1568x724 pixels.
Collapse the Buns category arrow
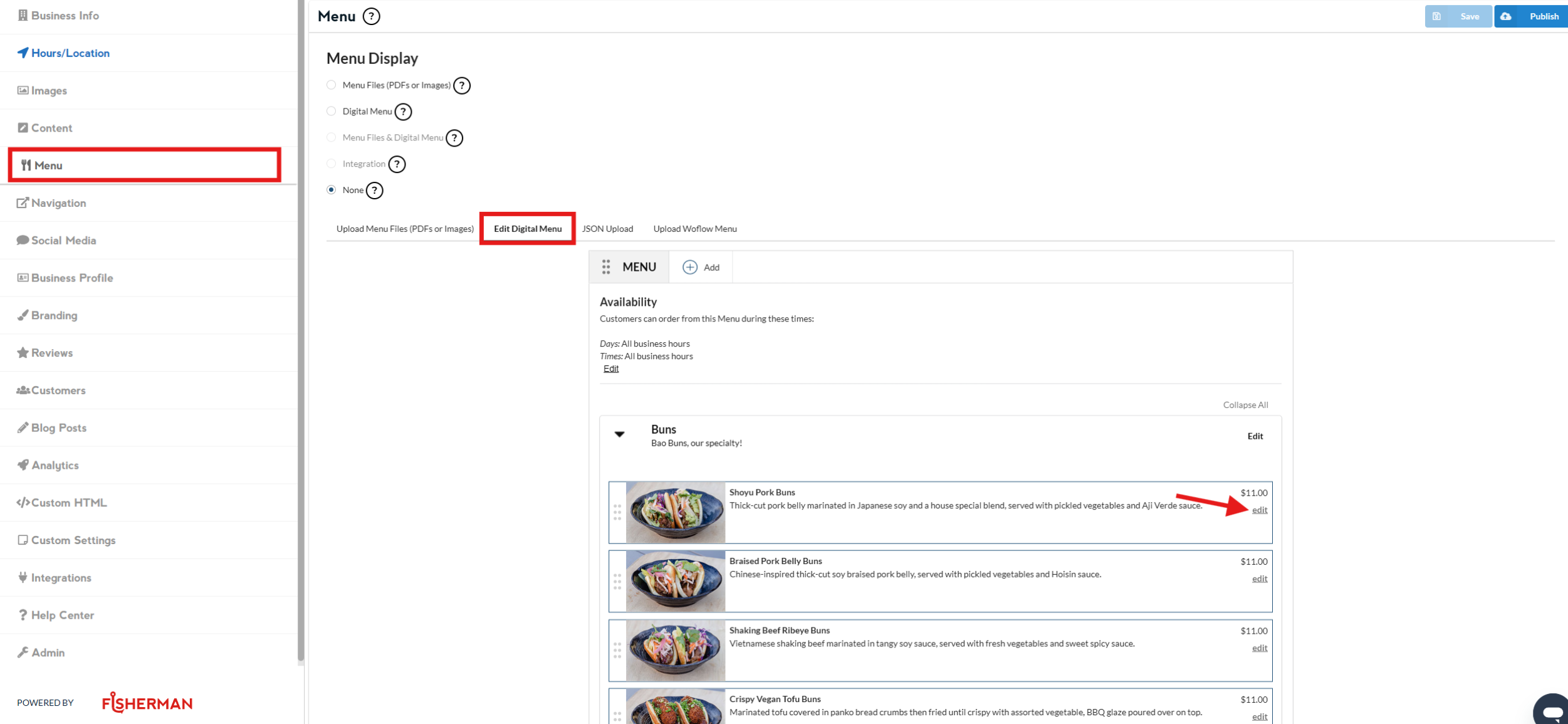coord(619,434)
